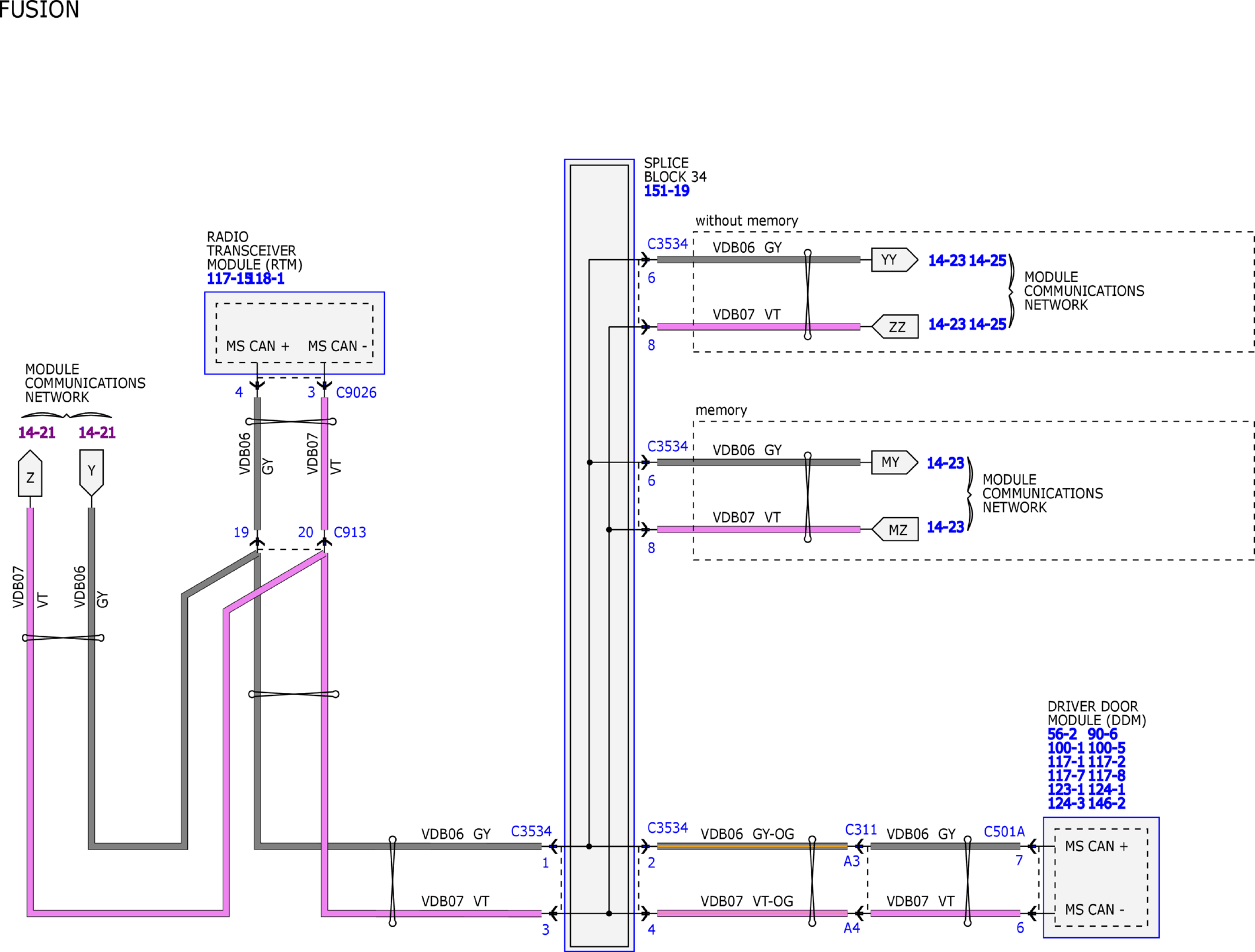The height and width of the screenshot is (952, 1255).
Task: Click the 'VDB07 VT-OG' wire label
Action: [747, 901]
